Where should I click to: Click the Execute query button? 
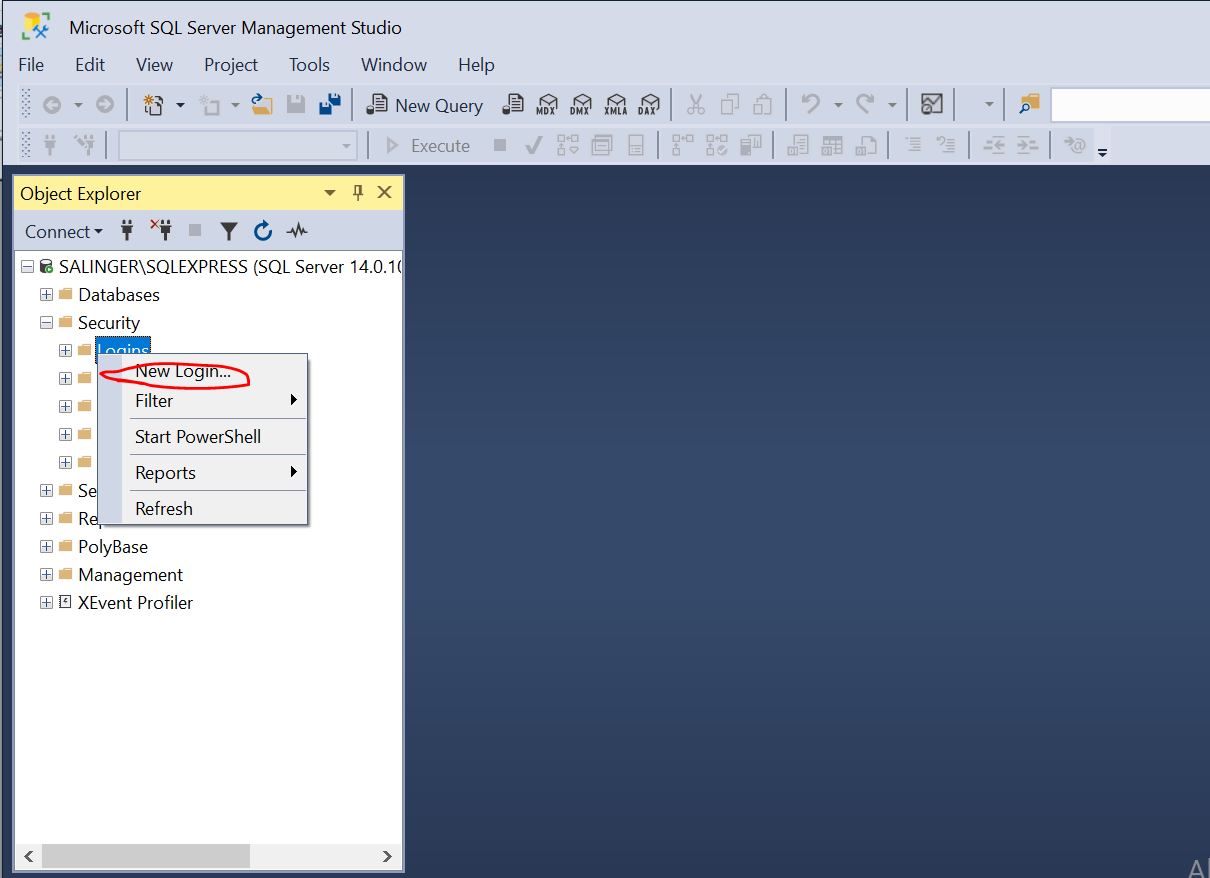pyautogui.click(x=427, y=145)
